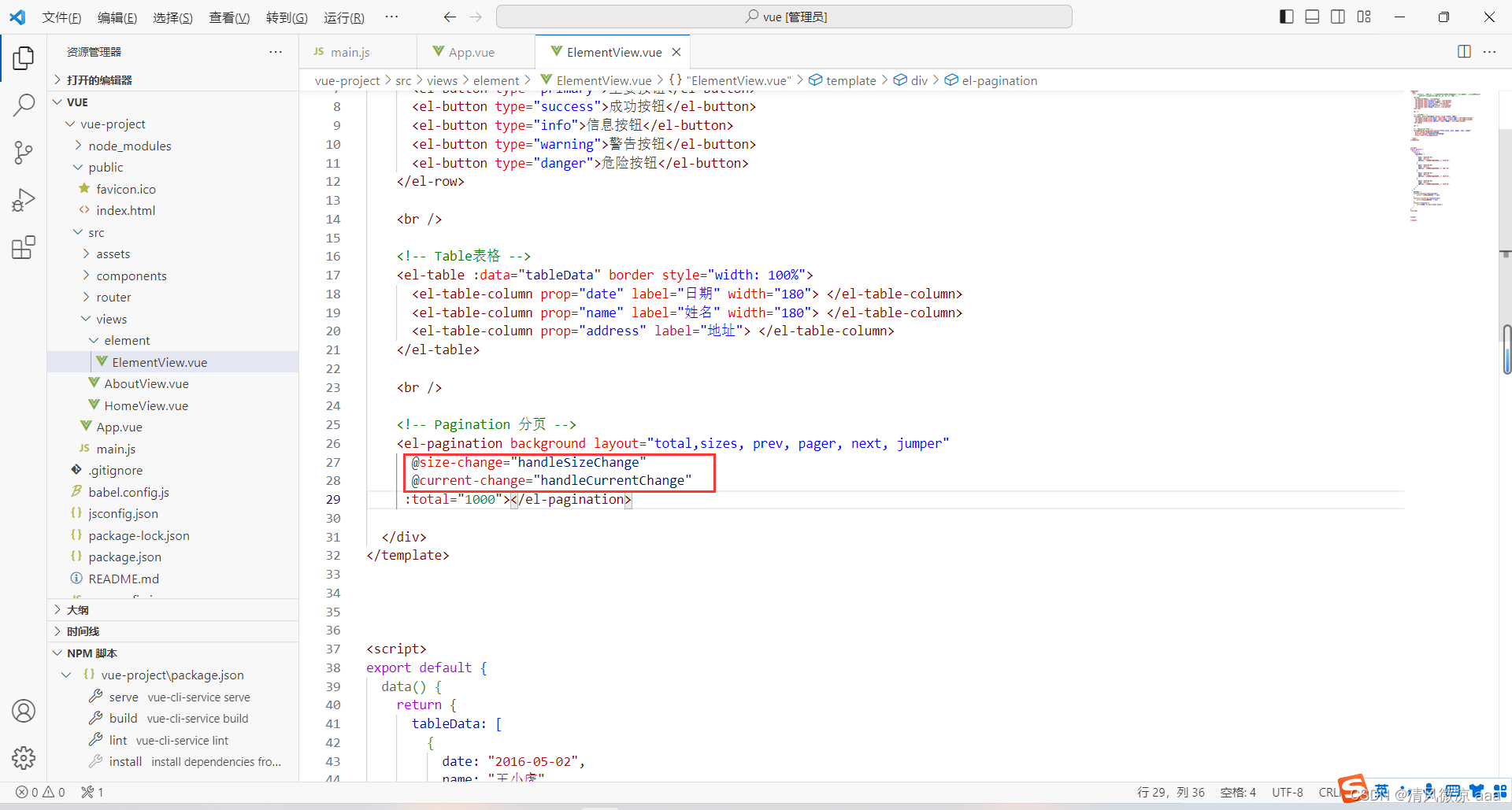The height and width of the screenshot is (810, 1512).
Task: Click the customize layout icon
Action: (x=1364, y=17)
